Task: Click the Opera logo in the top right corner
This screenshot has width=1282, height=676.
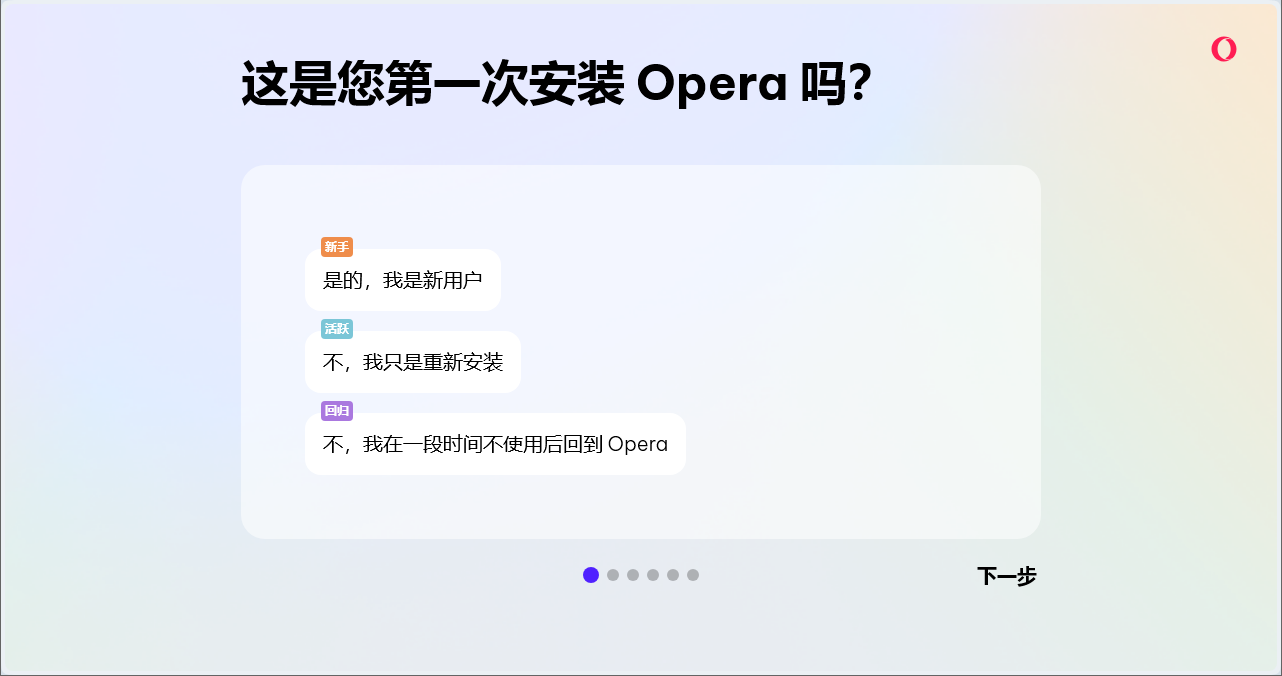Action: (x=1224, y=48)
